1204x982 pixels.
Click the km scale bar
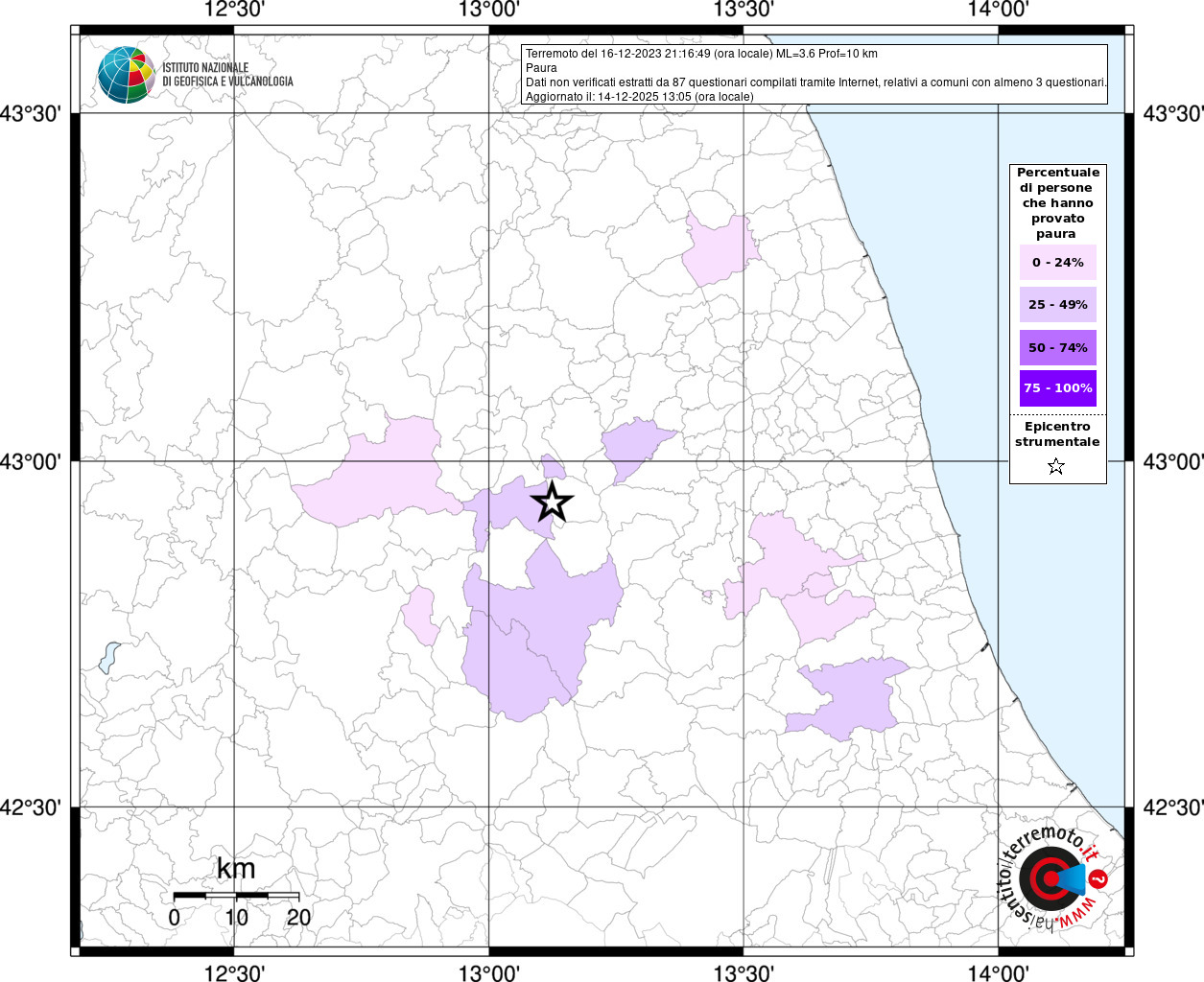pyautogui.click(x=236, y=896)
